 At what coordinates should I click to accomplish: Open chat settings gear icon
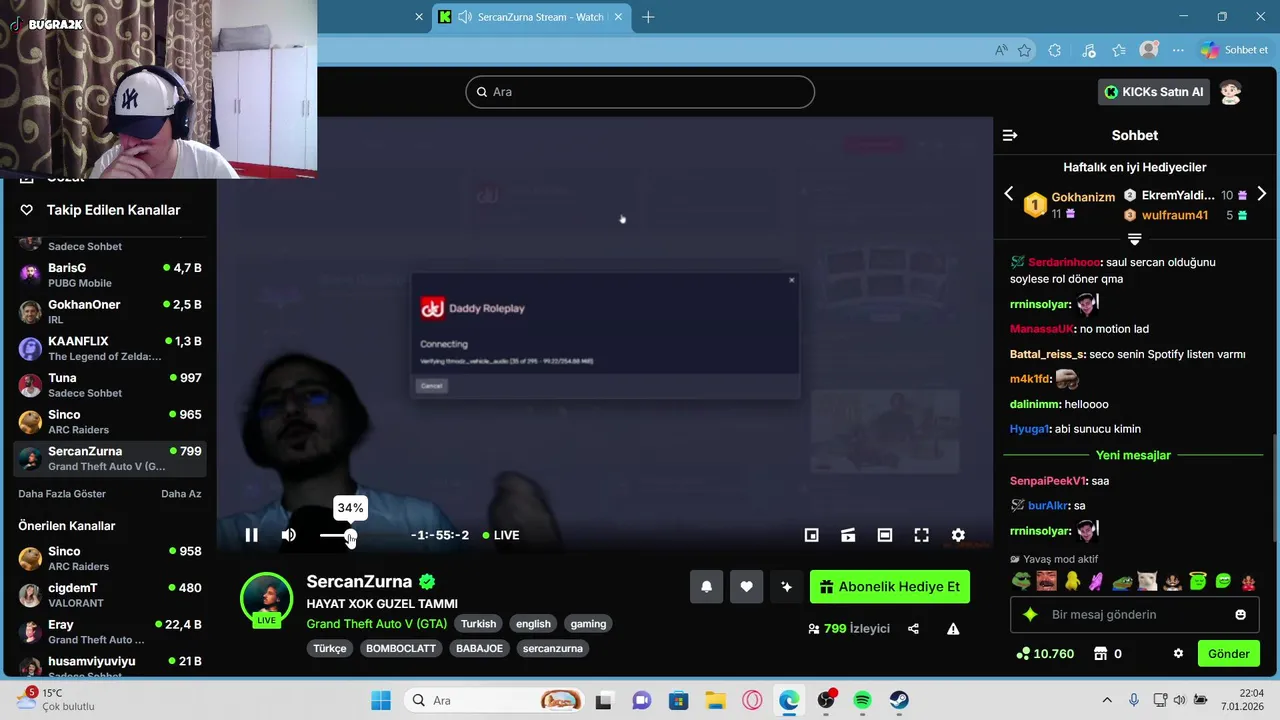pos(1178,654)
